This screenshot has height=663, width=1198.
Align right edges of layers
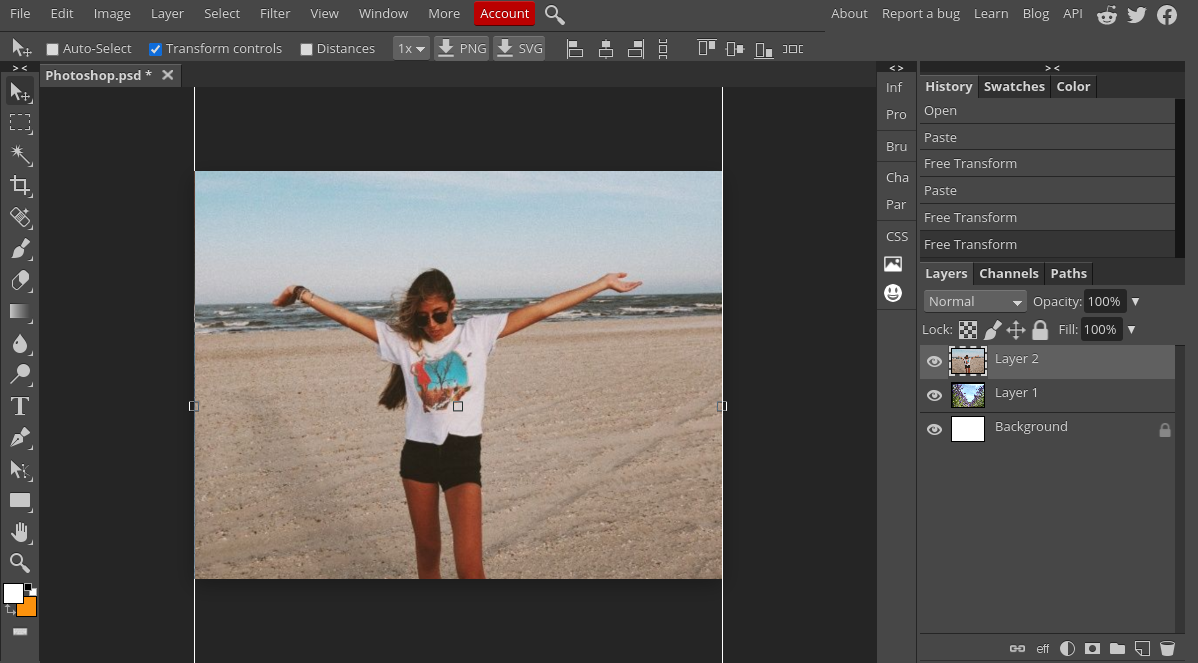(x=635, y=49)
